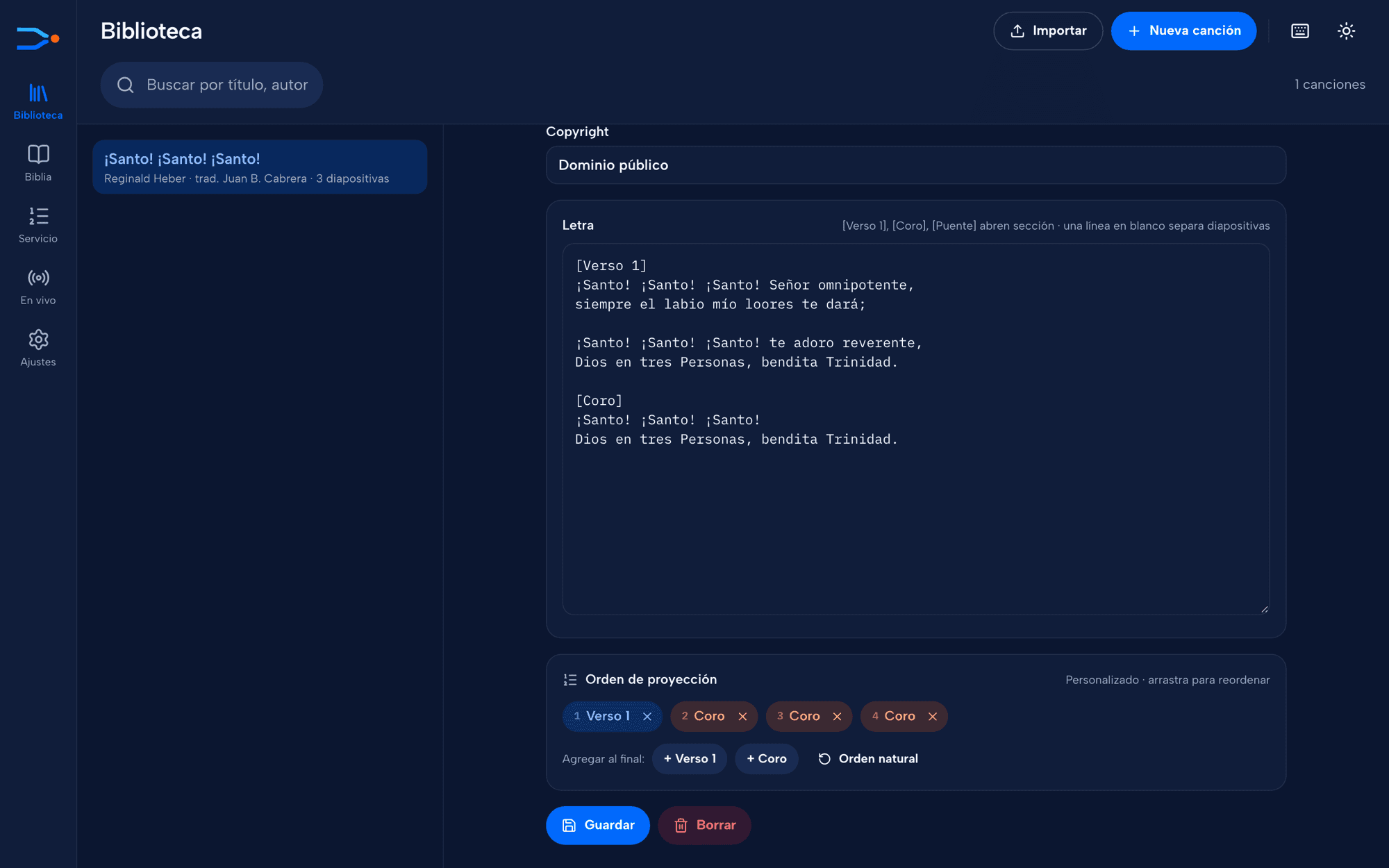Save song with Guardar button

tap(598, 825)
